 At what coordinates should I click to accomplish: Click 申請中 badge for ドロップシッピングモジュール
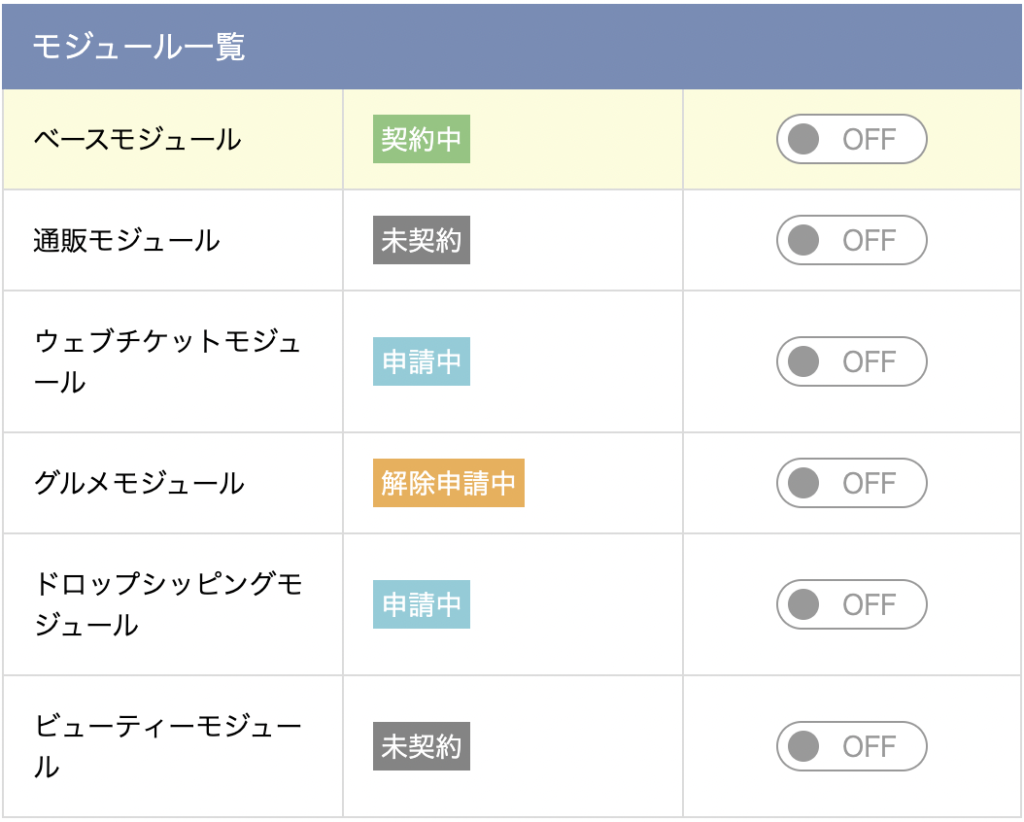(421, 605)
